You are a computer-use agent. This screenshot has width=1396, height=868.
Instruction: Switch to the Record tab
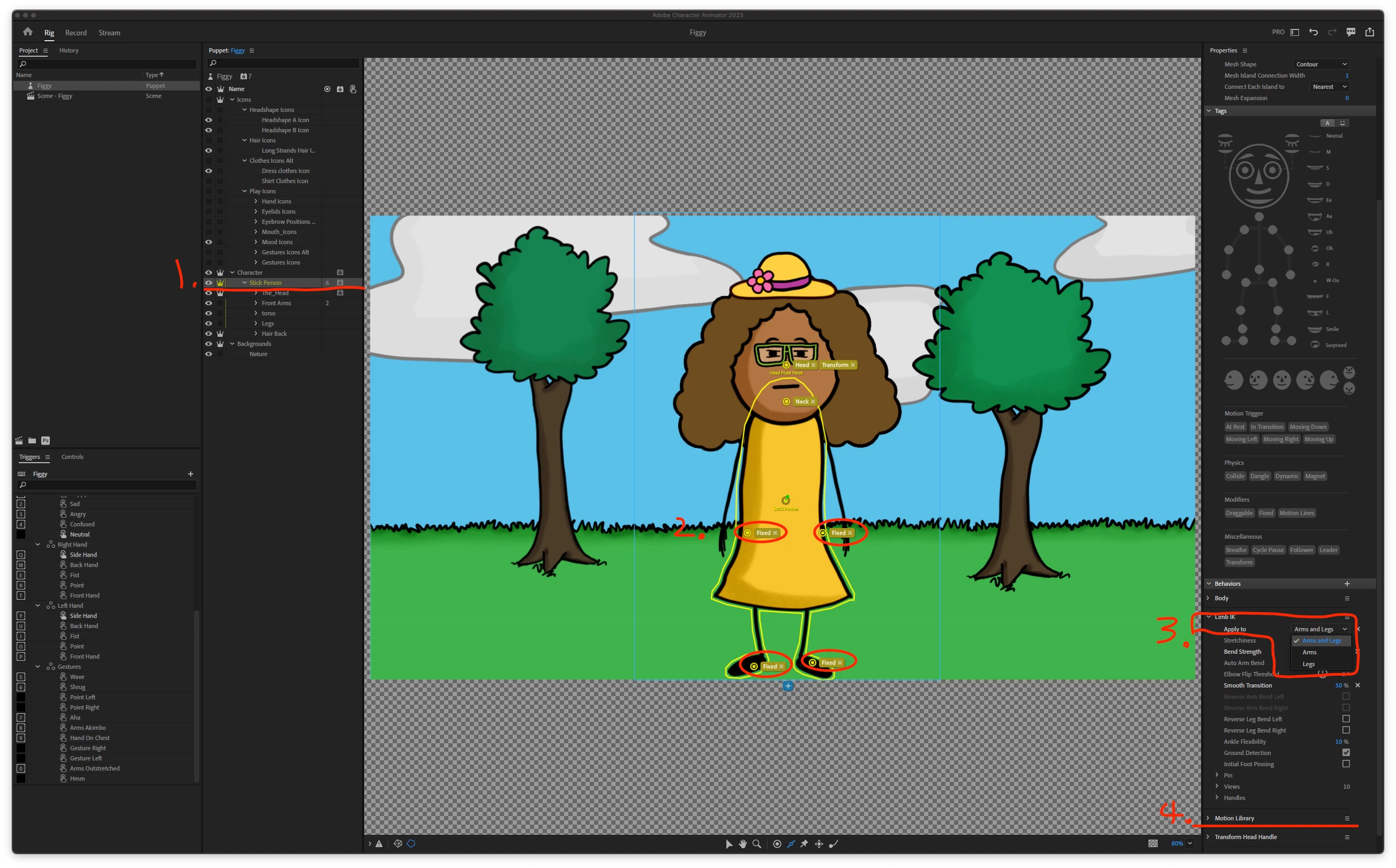(x=76, y=33)
